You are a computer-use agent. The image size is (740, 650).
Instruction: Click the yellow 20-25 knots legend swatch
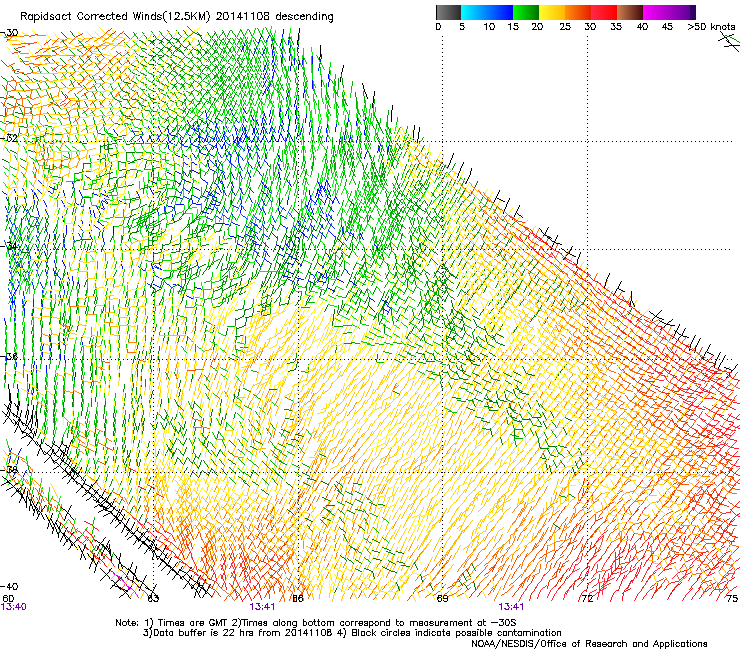552,12
